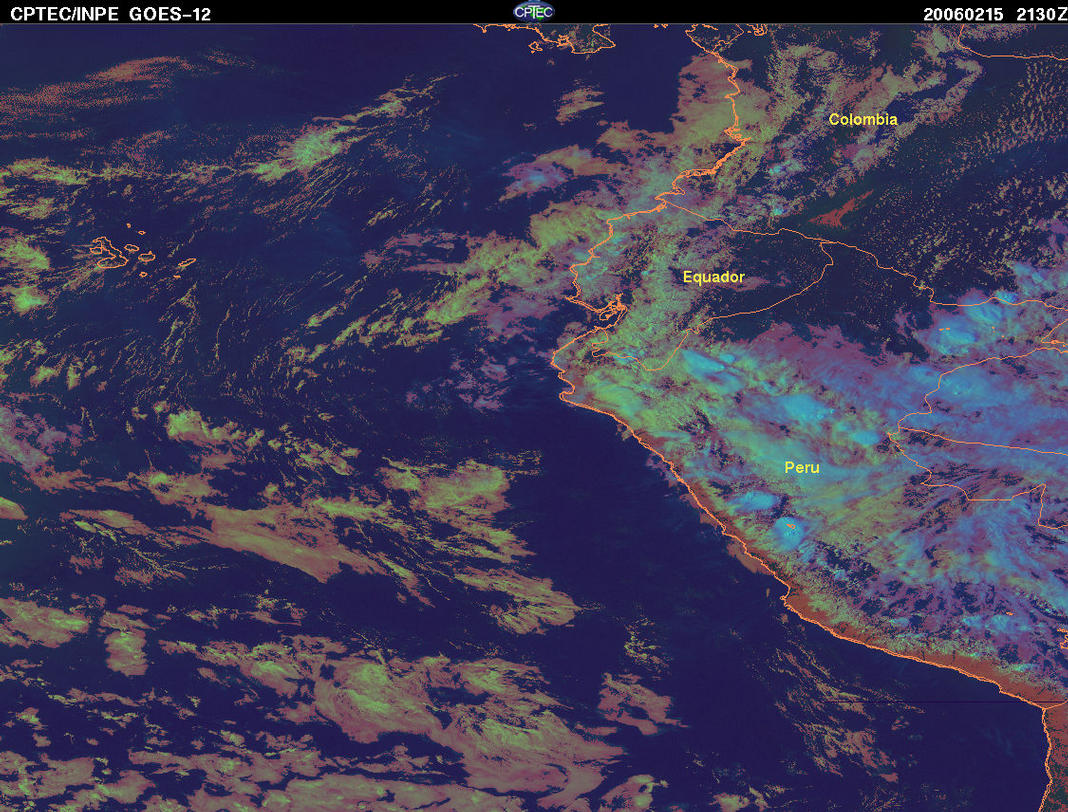Click the "2130Z" time stamp

click(x=1041, y=14)
